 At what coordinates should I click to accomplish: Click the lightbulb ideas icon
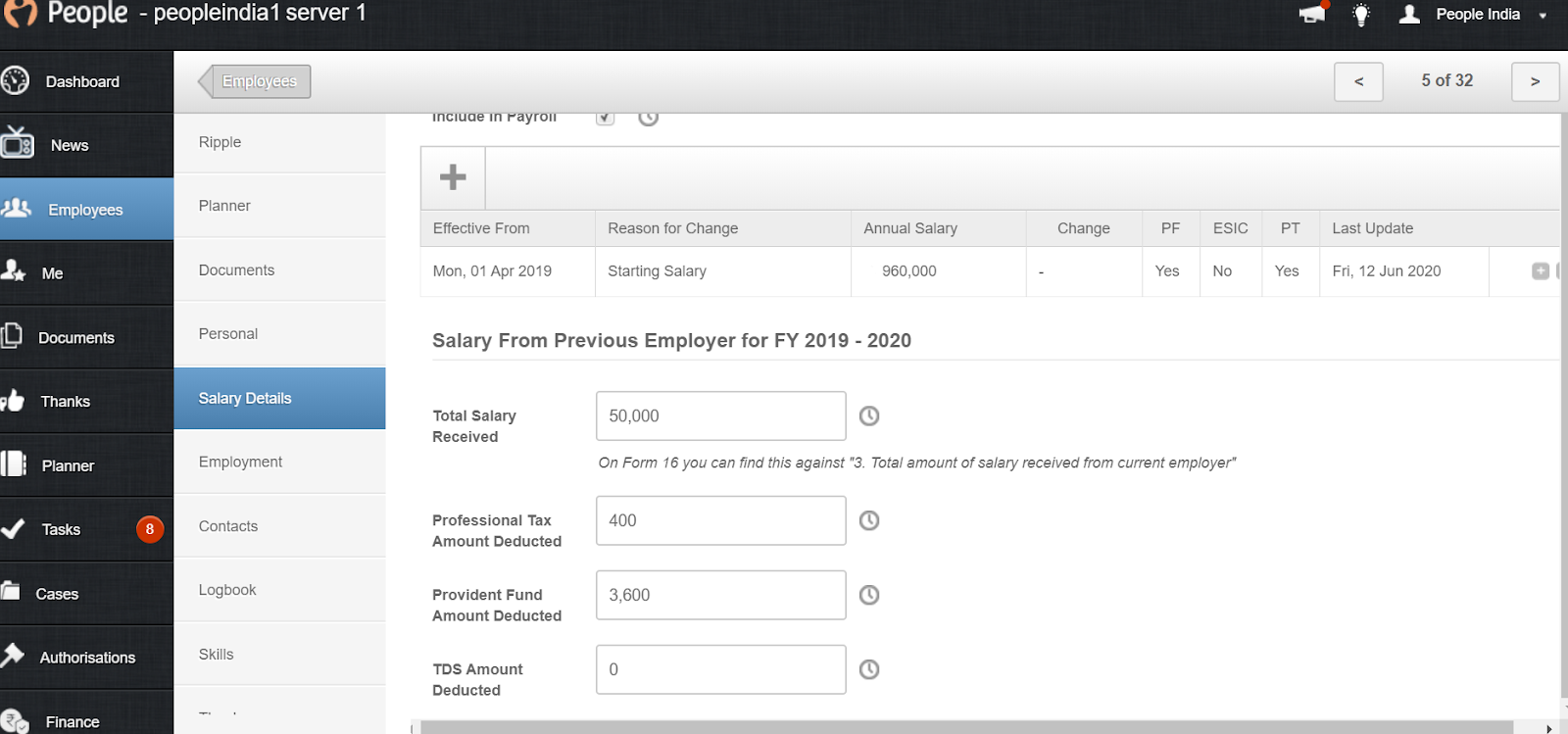click(x=1361, y=15)
